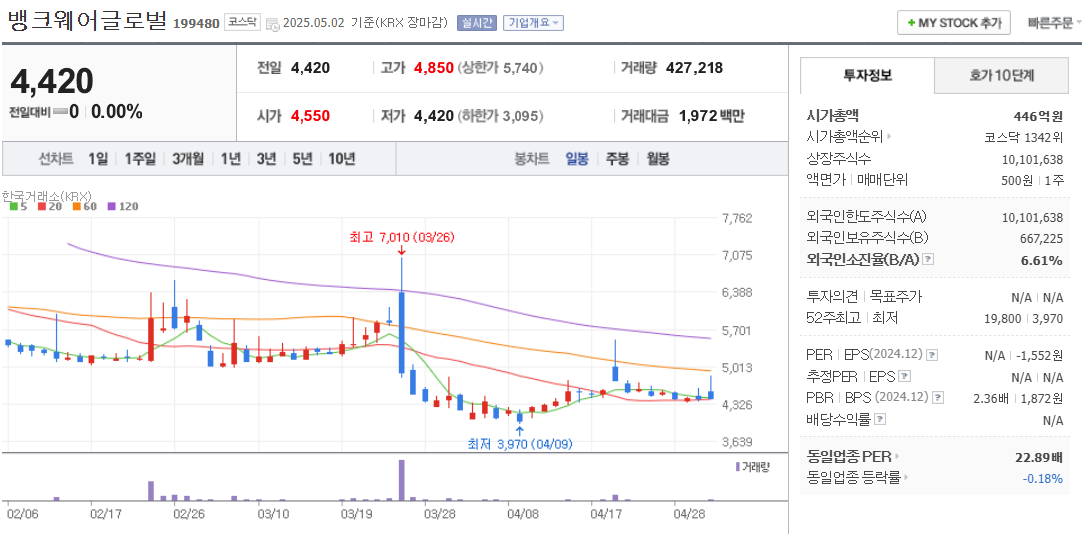The height and width of the screenshot is (534, 1087).
Task: Click the current price 4,420 headline
Action: pyautogui.click(x=52, y=81)
